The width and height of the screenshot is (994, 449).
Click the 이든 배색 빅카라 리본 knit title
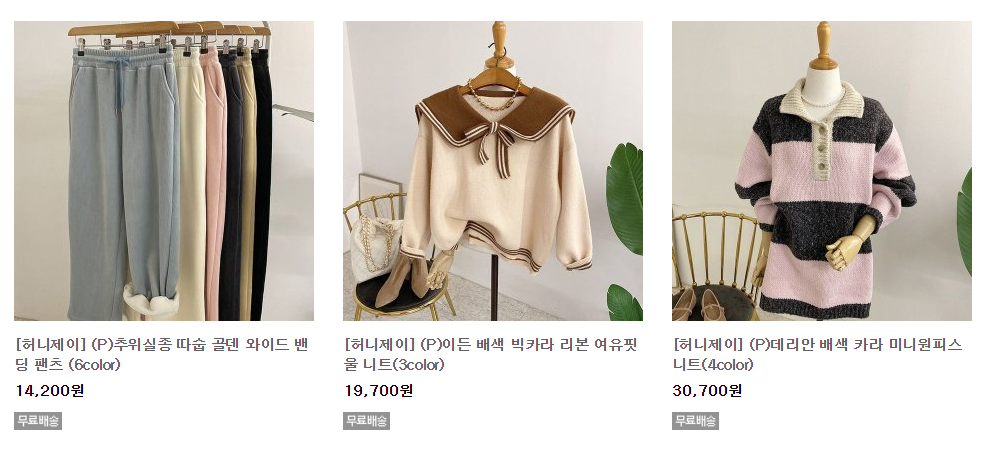tap(490, 355)
